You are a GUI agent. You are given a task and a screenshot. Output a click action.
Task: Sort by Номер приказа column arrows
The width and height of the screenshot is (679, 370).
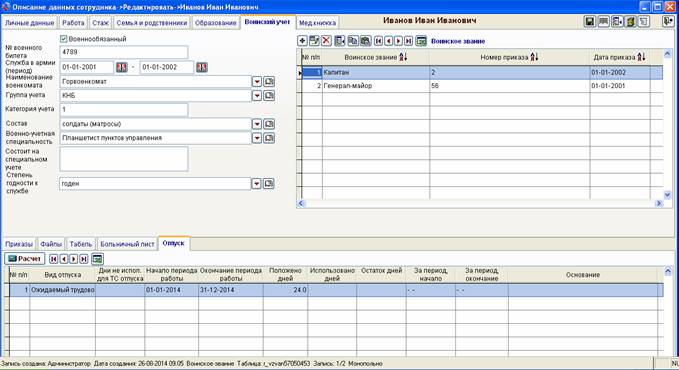click(x=534, y=57)
